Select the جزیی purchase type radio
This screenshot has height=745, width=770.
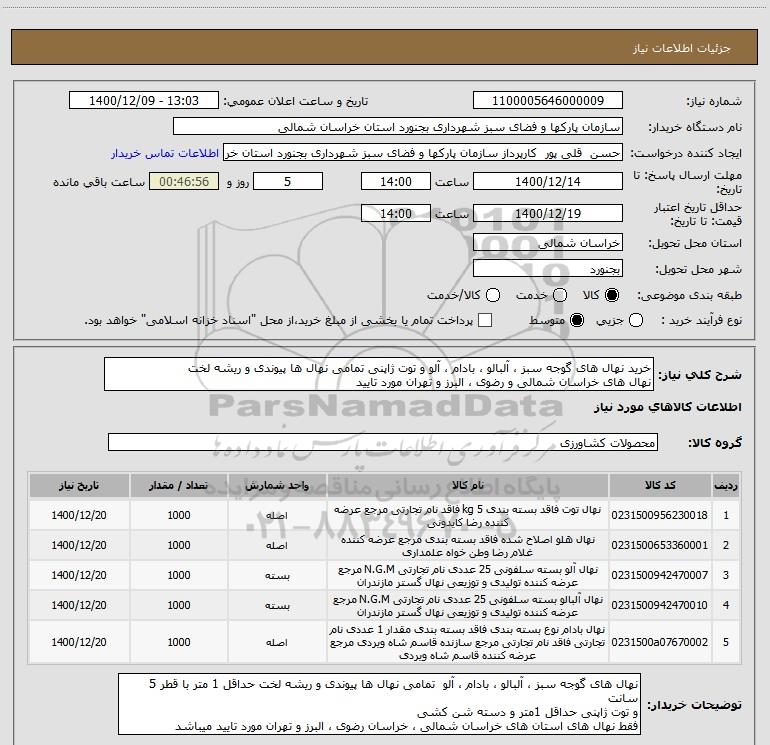(636, 320)
